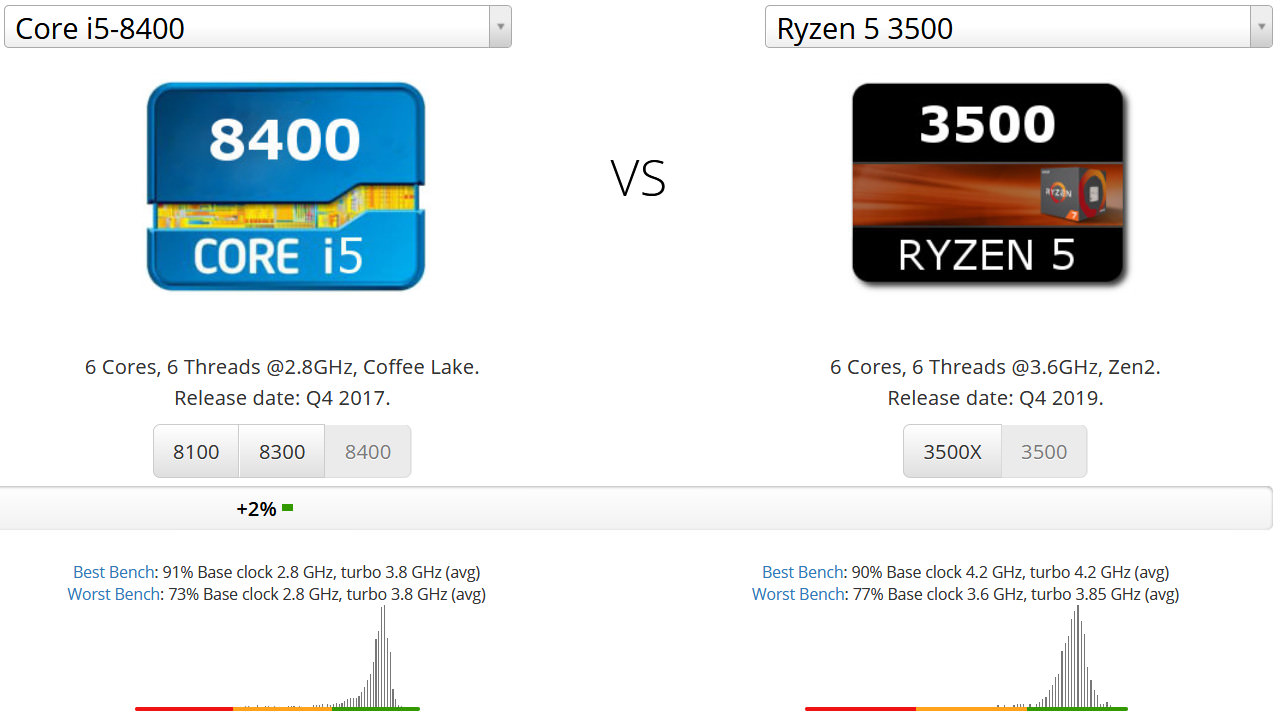
Task: Click the Ryzen 5 3500 product badge image
Action: (x=988, y=185)
